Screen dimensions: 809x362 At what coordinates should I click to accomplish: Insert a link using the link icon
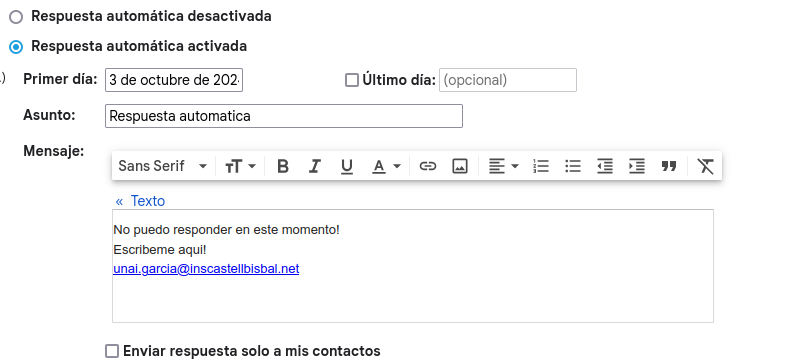[x=427, y=166]
